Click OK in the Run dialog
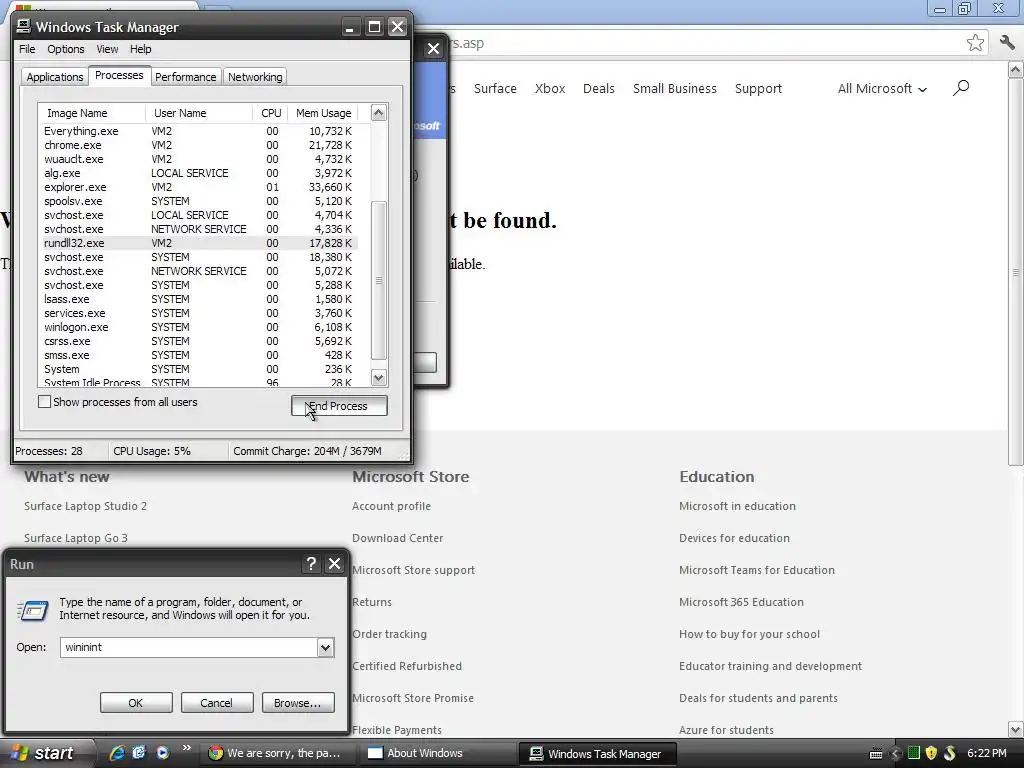Screen dimensions: 1024x768 [x=136, y=703]
